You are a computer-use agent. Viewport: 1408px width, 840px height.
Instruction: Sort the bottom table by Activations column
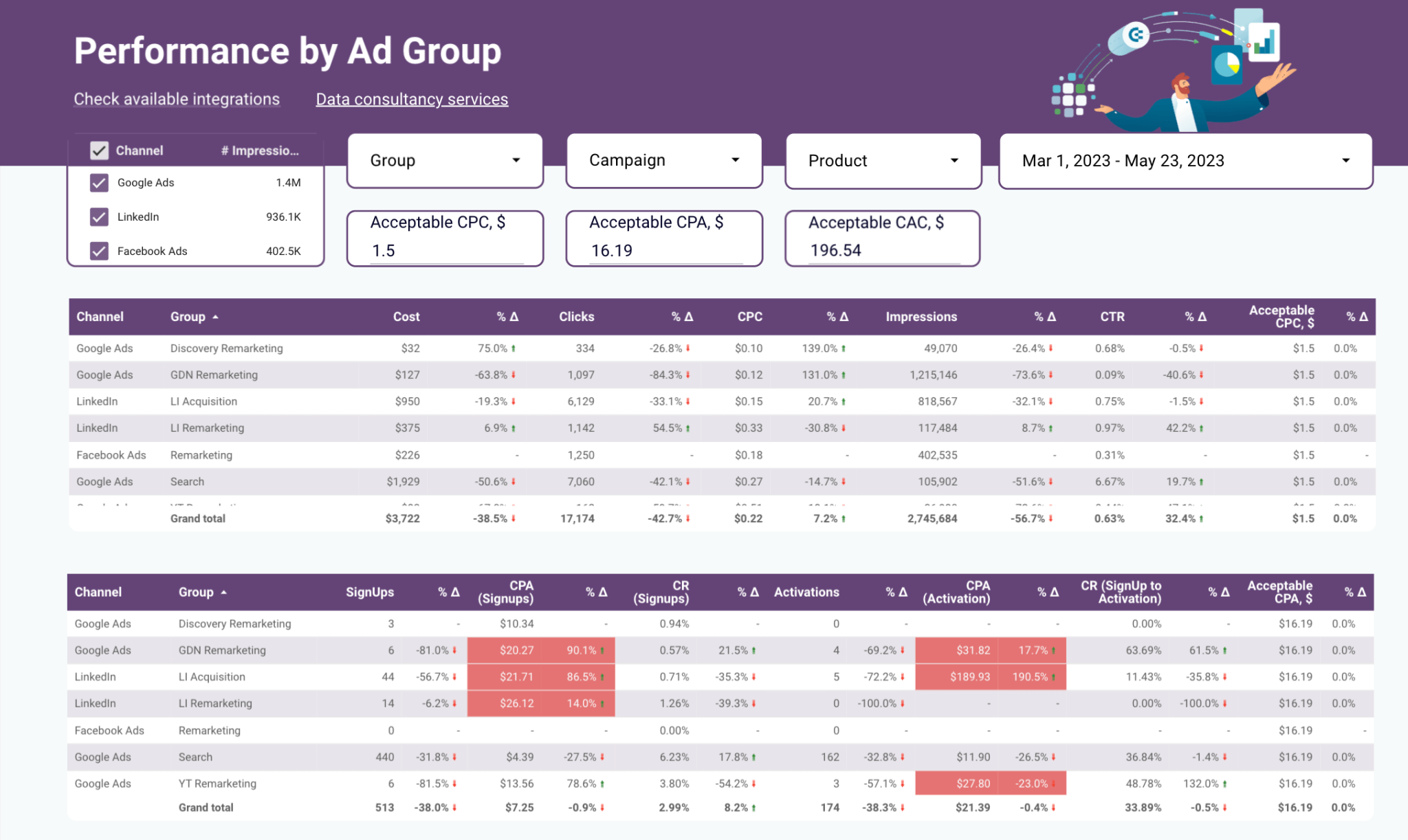click(x=806, y=592)
